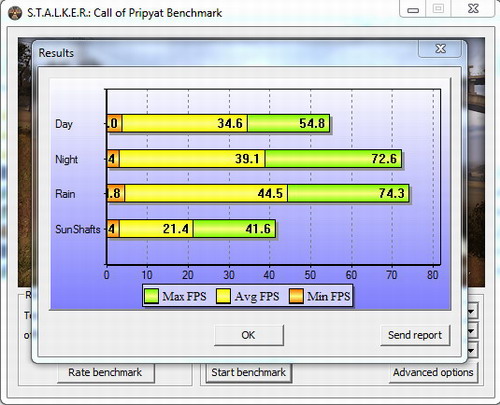Click the Day 34.6 average FPS bar
500x405 pixels.
point(185,123)
